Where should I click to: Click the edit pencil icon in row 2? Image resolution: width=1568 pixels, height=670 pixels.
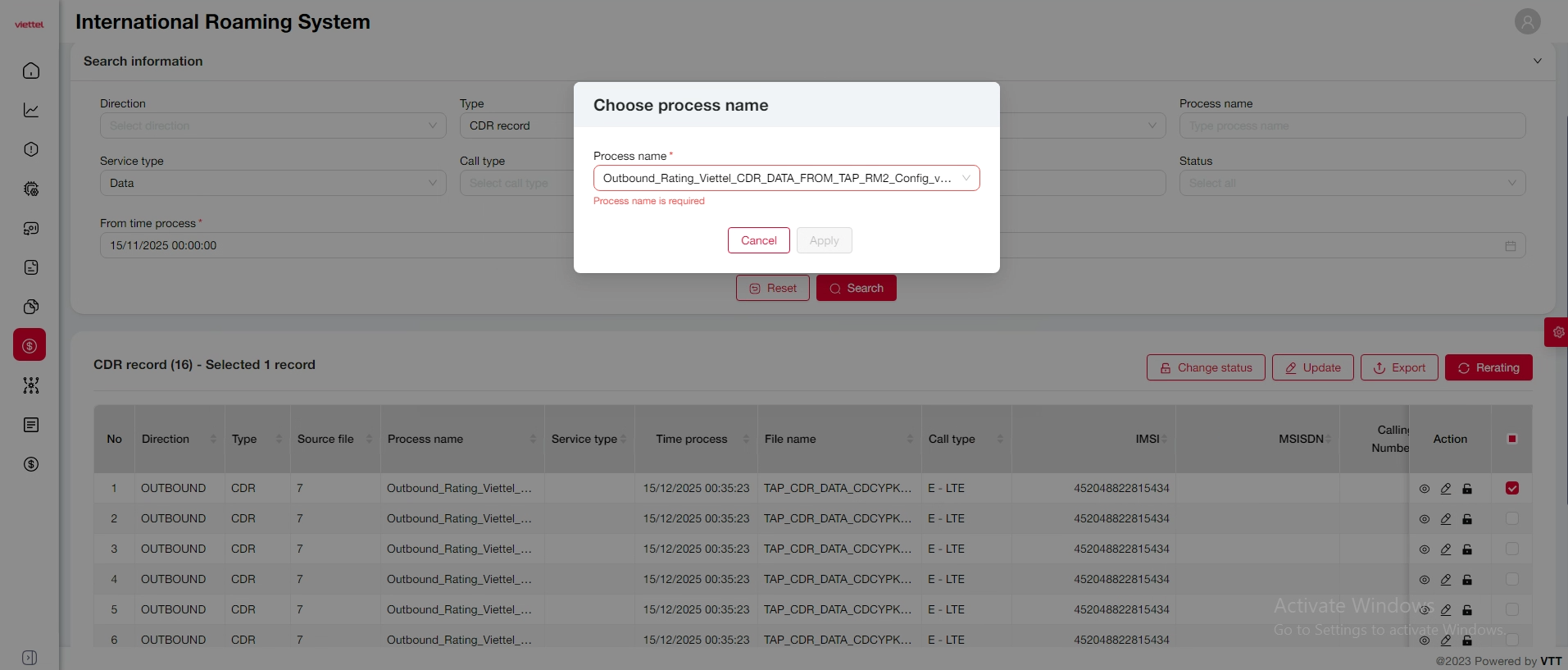point(1446,519)
